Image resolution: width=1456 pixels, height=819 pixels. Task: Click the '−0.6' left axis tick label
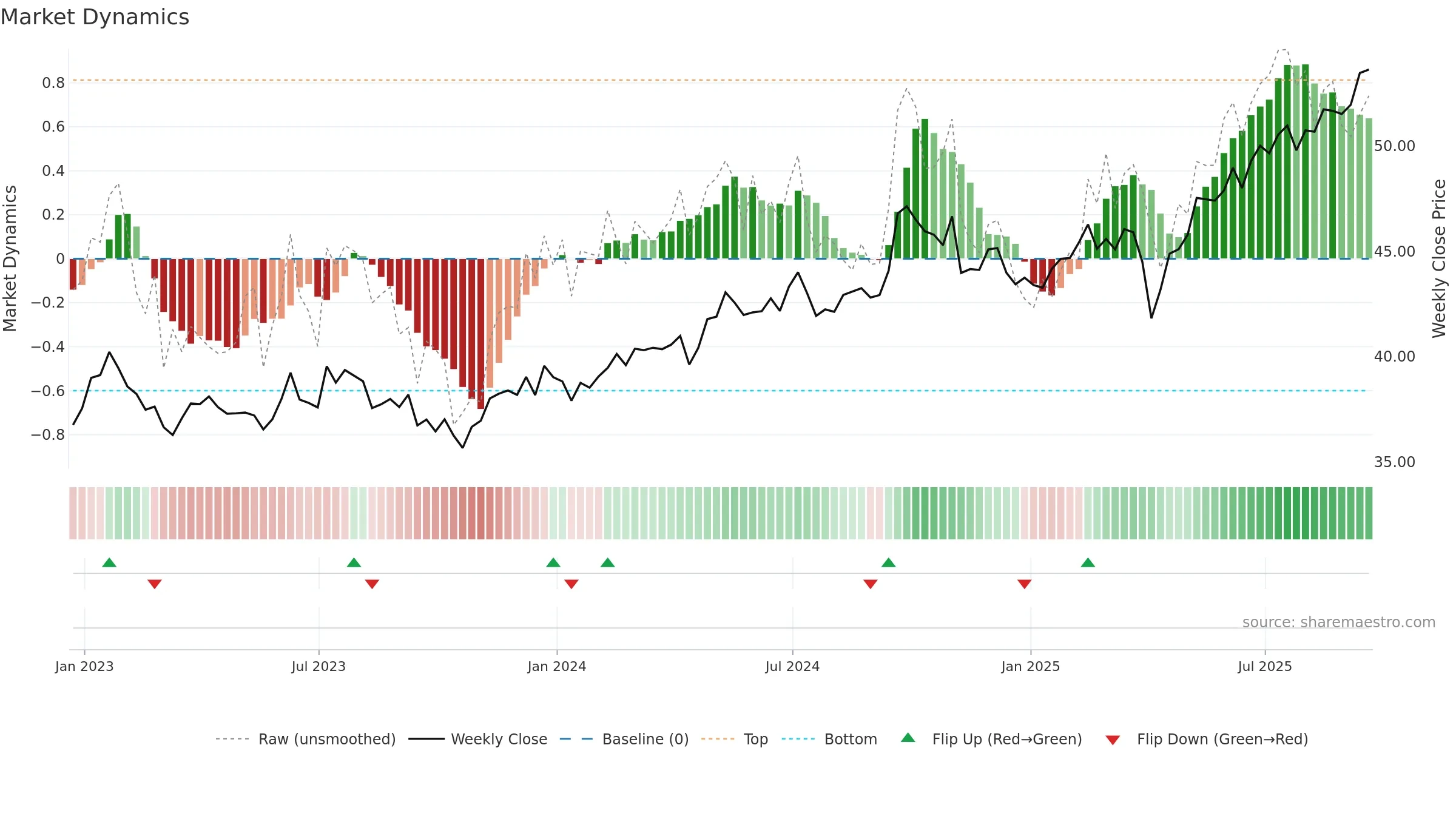48,391
